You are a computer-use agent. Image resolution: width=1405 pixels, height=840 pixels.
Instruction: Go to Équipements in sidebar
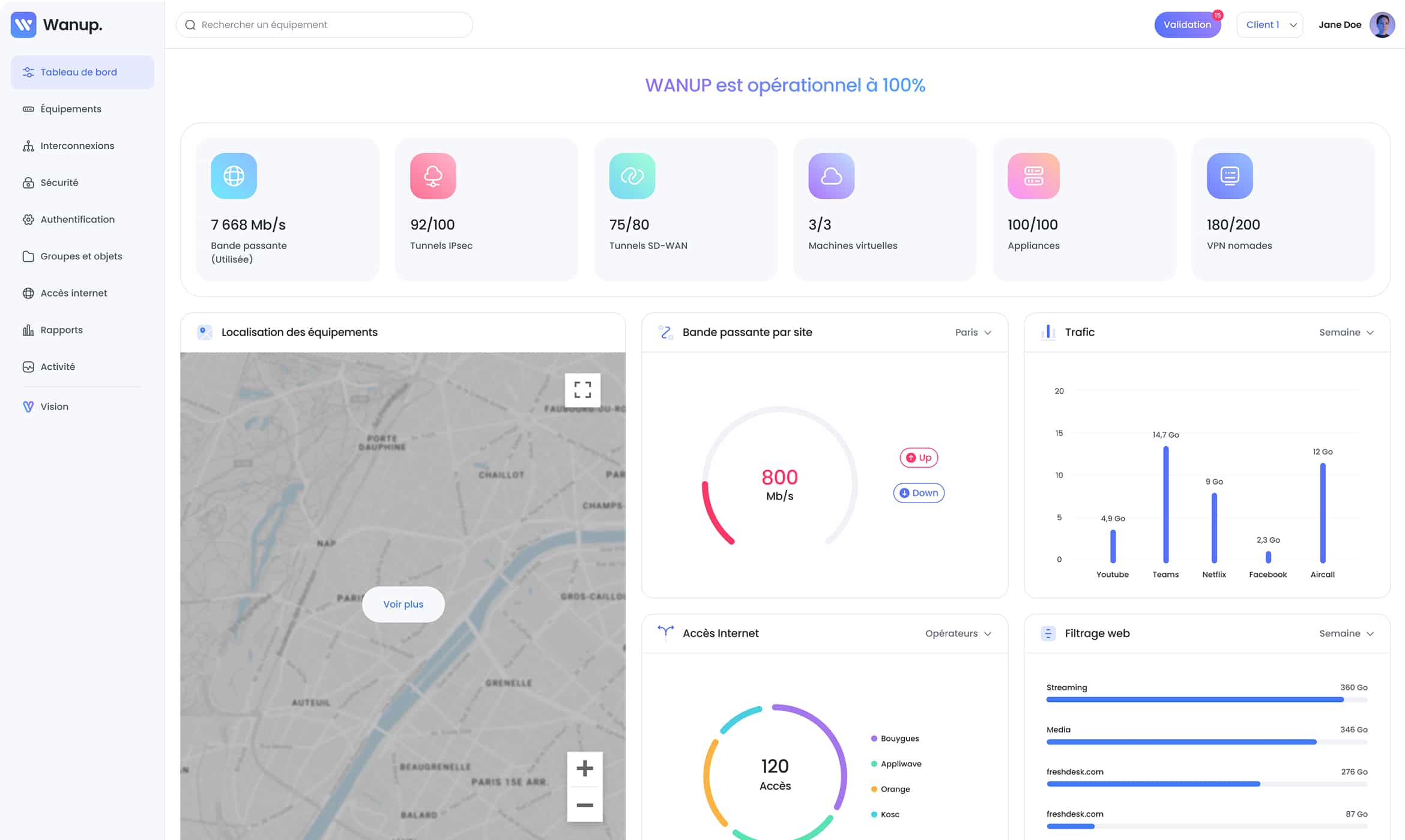pyautogui.click(x=71, y=109)
